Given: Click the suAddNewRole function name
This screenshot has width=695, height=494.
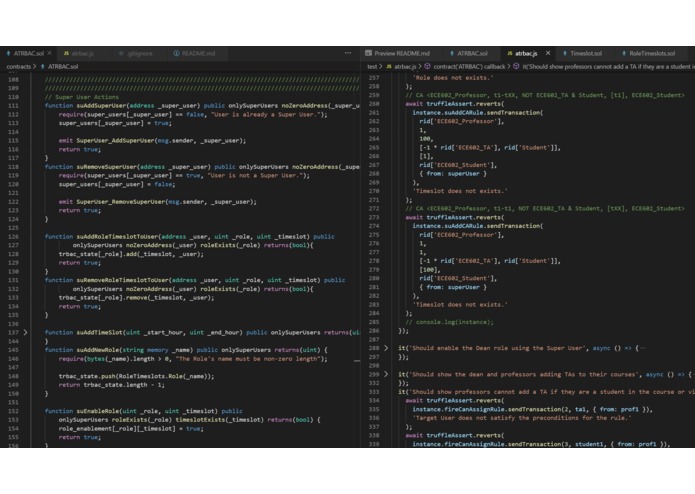Looking at the screenshot, I should 98,350.
